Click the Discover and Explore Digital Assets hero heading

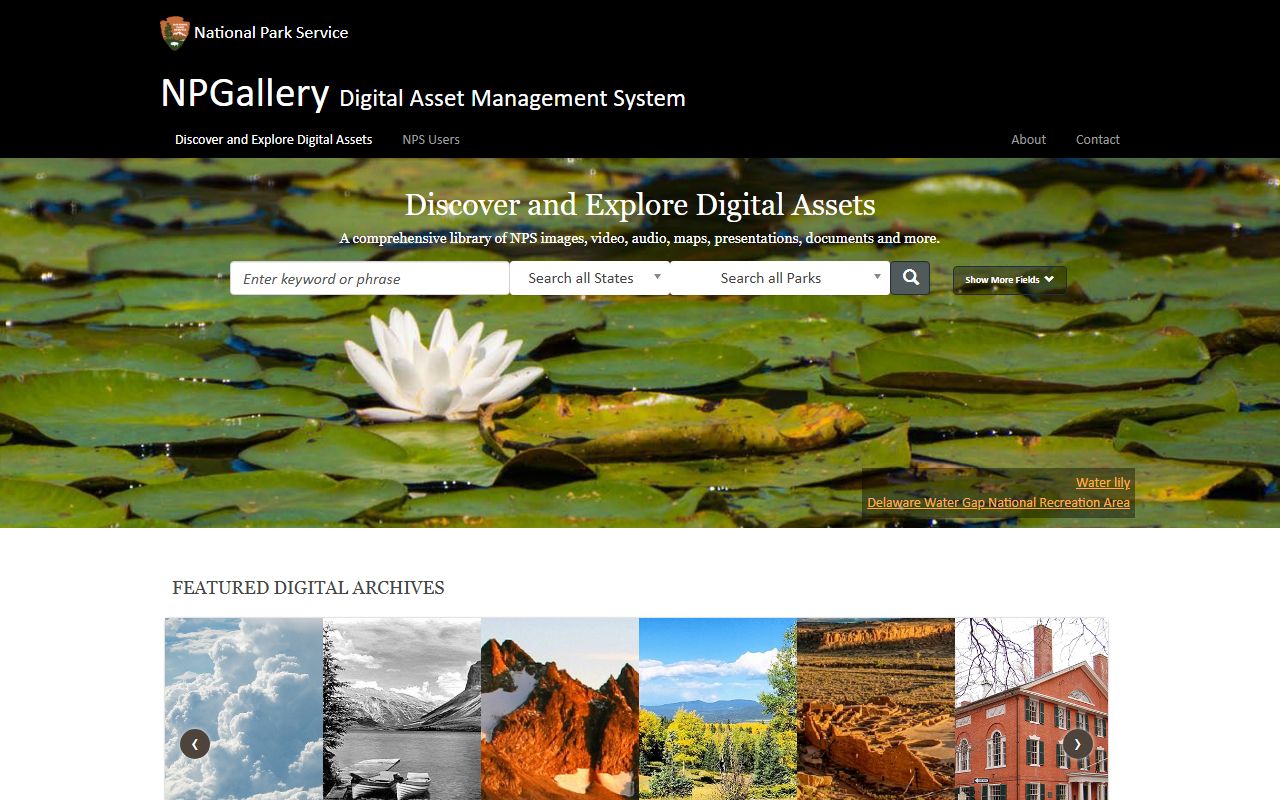point(640,205)
